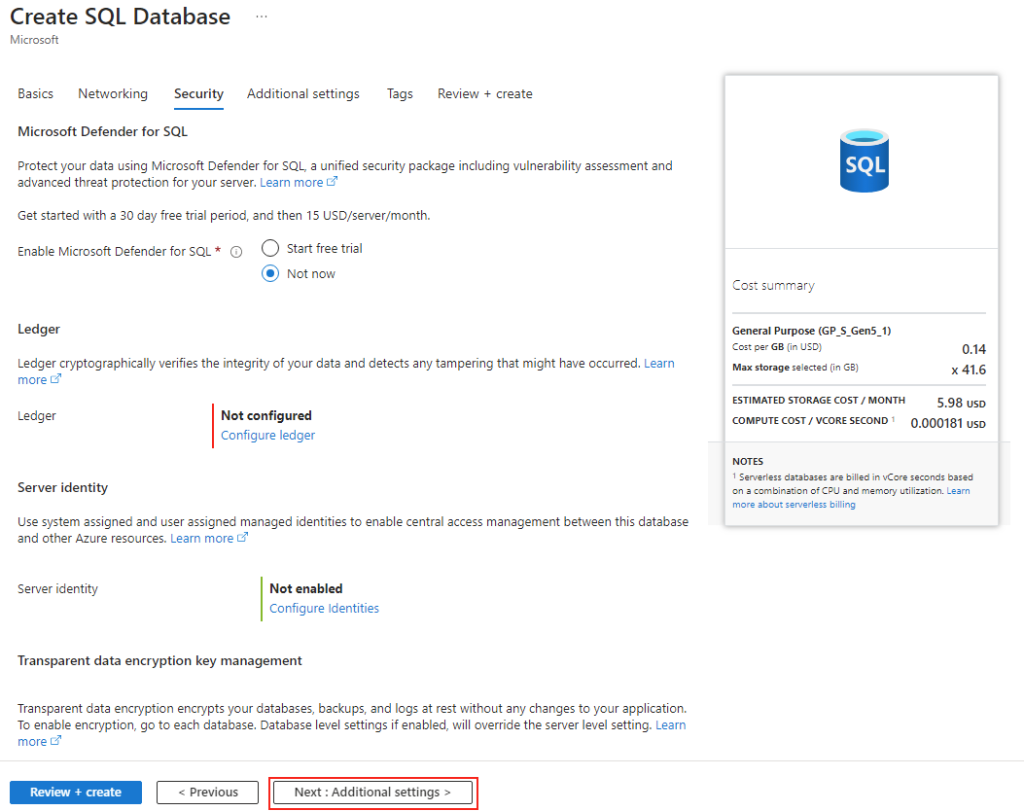Click the 5.98 USD estimated storage cost
The image size is (1024, 811).
[961, 403]
